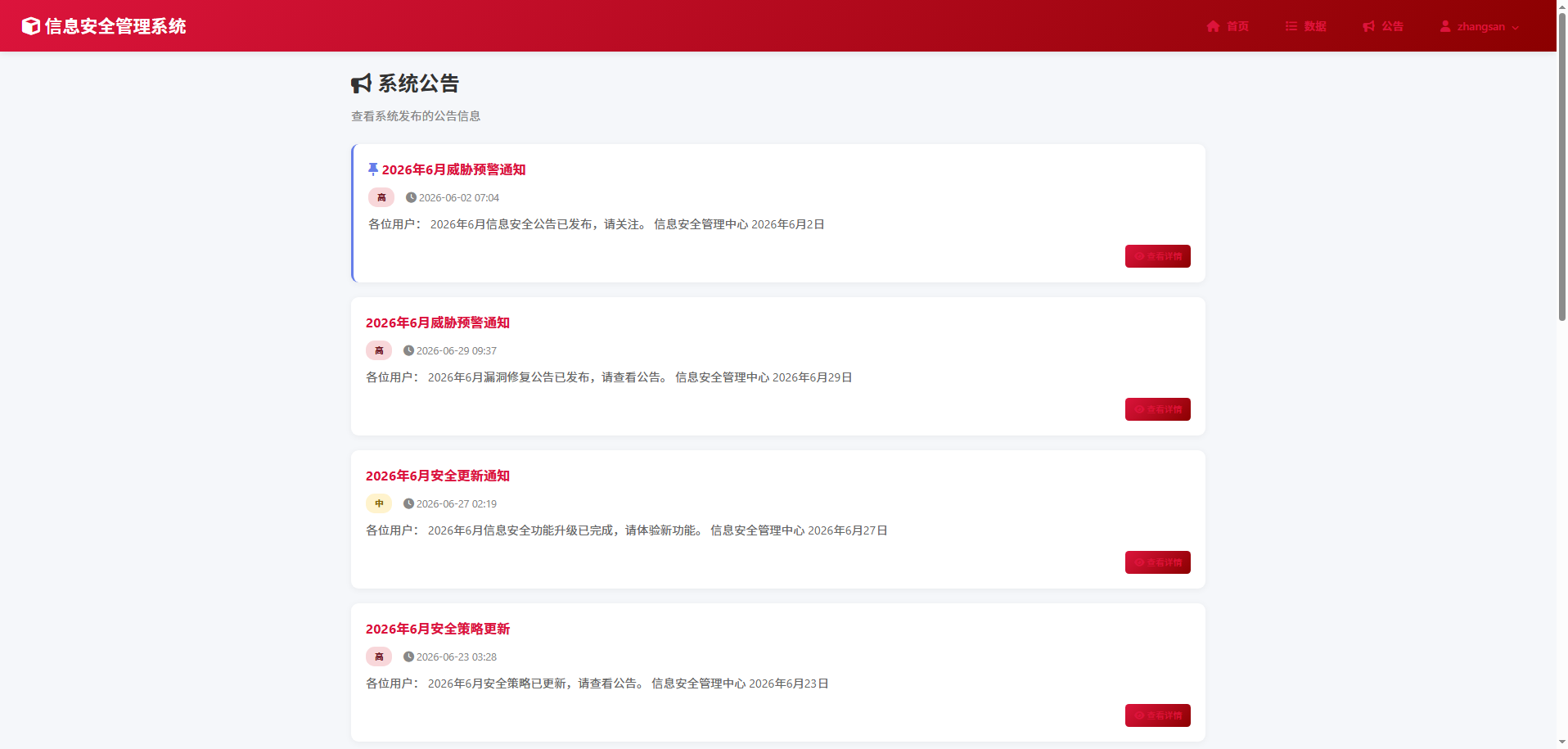
Task: Click the 高 badge on 06-29 card
Action: pyautogui.click(x=379, y=350)
